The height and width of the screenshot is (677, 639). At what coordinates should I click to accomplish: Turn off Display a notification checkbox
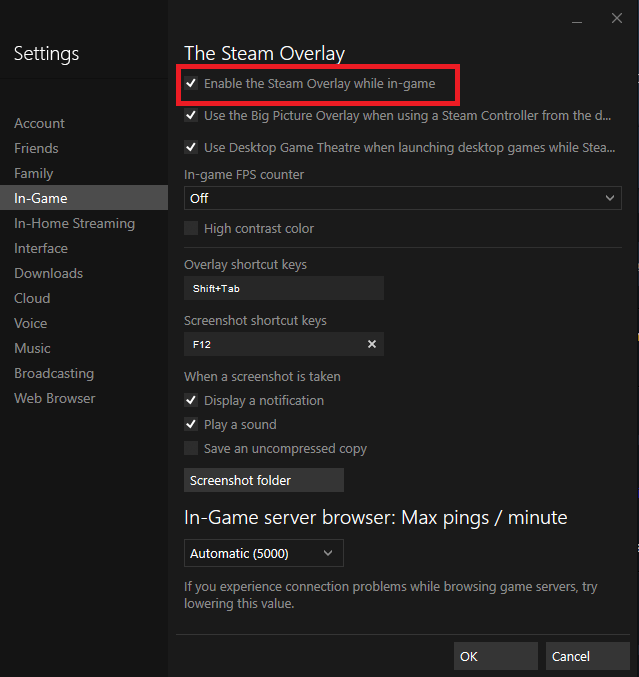192,401
